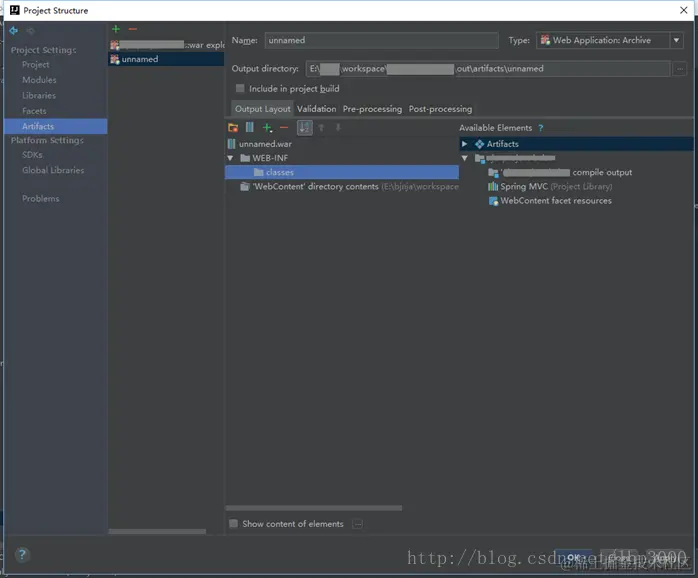698x578 pixels.
Task: Switch to the Output Layout tab
Action: [x=262, y=109]
